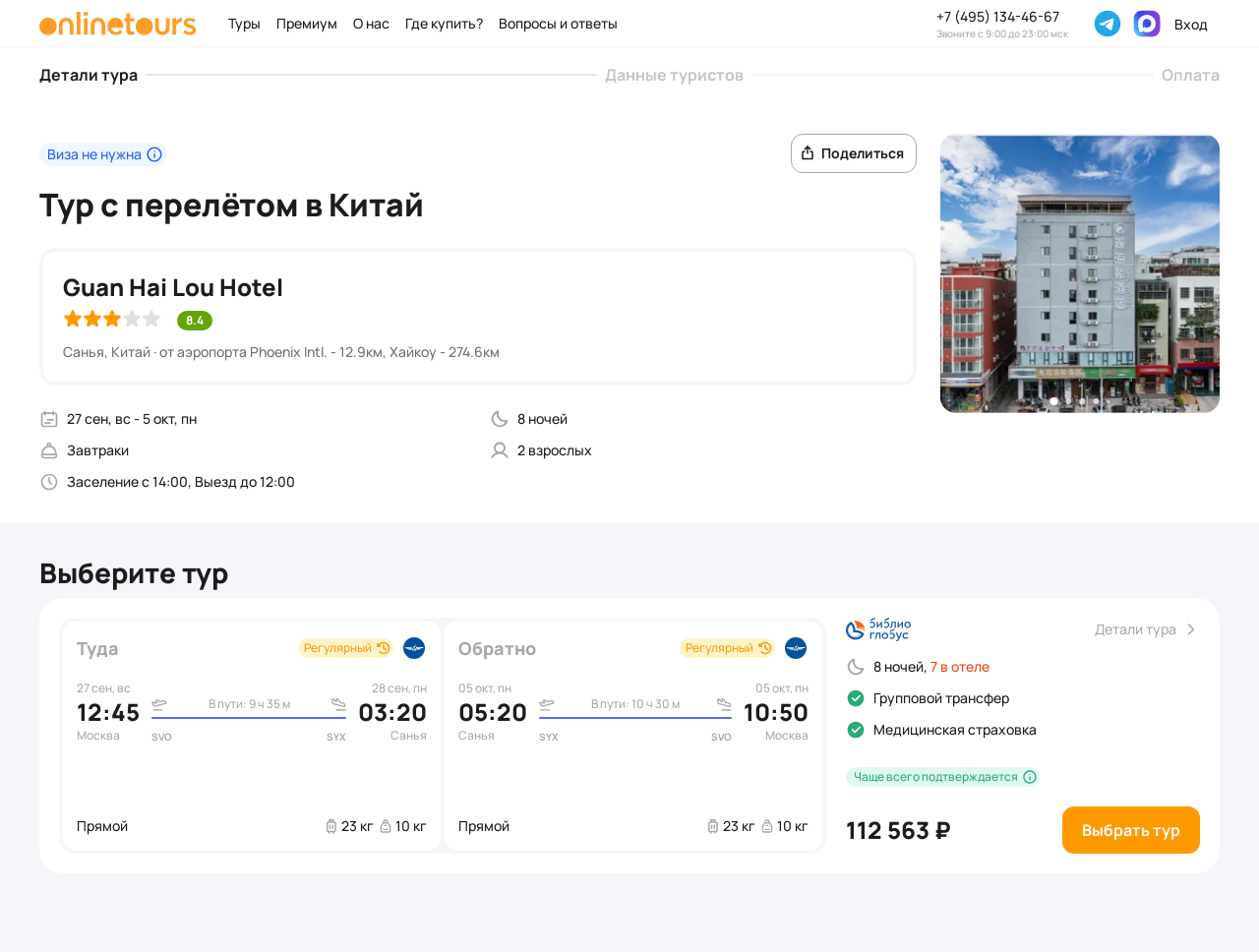Image resolution: width=1259 pixels, height=952 pixels.
Task: Click departure time 12:45
Action: click(x=108, y=713)
